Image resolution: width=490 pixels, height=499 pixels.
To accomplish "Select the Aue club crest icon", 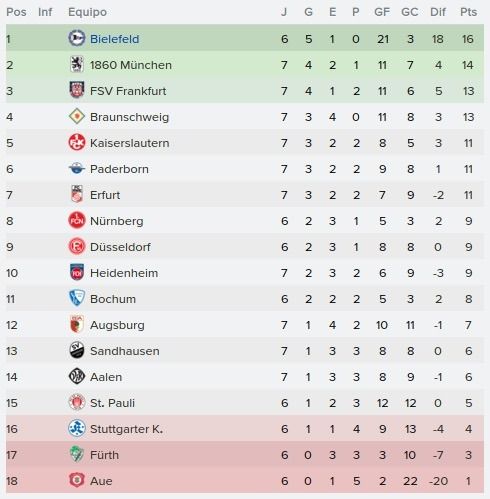I will (x=77, y=480).
